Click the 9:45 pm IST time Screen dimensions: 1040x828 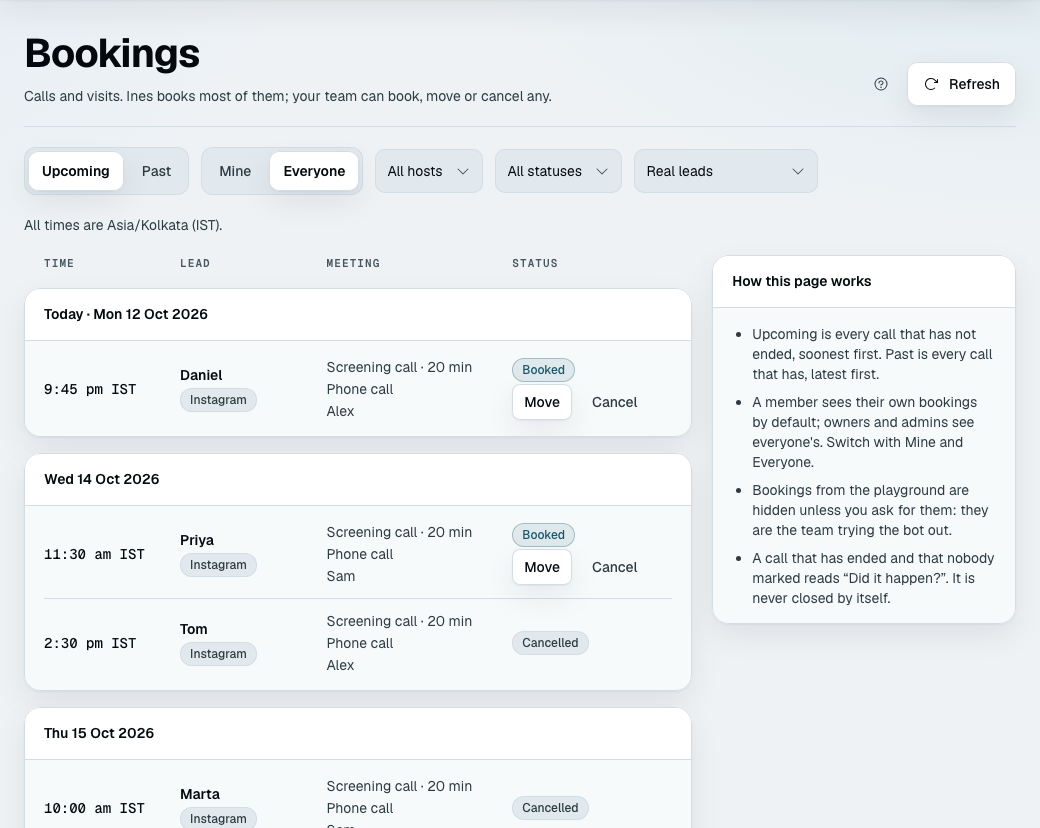click(x=90, y=389)
